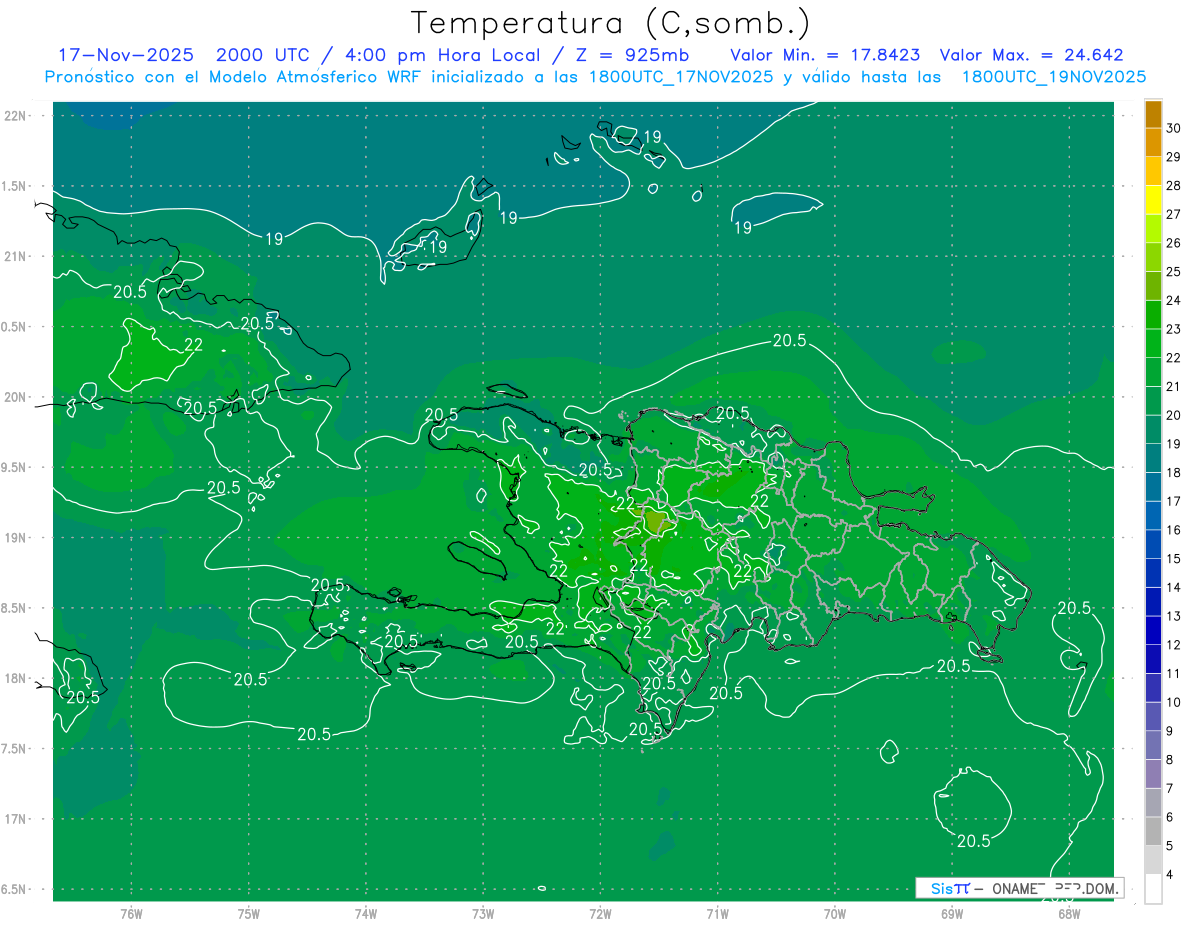Click the 22N latitude axis label
This screenshot has width=1200, height=927.
pyautogui.click(x=17, y=115)
